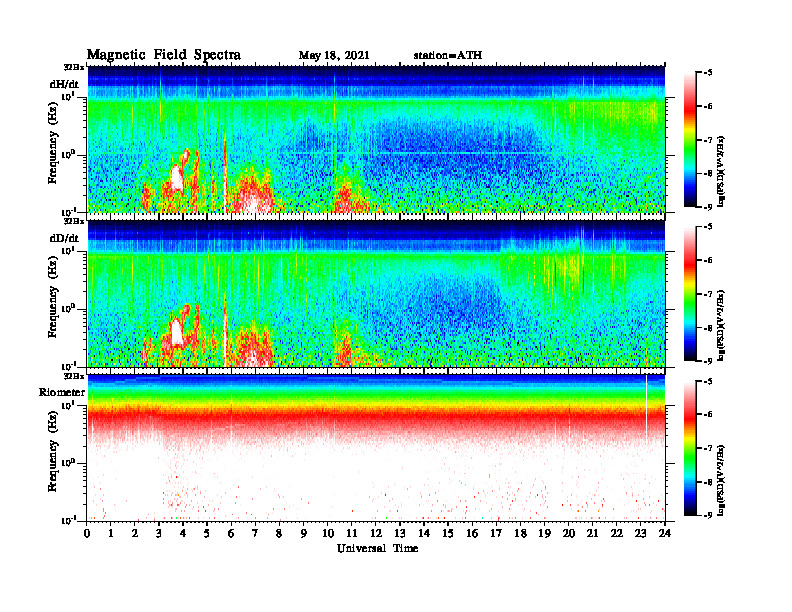Click the "32Hz" label atop the dH/dt panel

73,67
